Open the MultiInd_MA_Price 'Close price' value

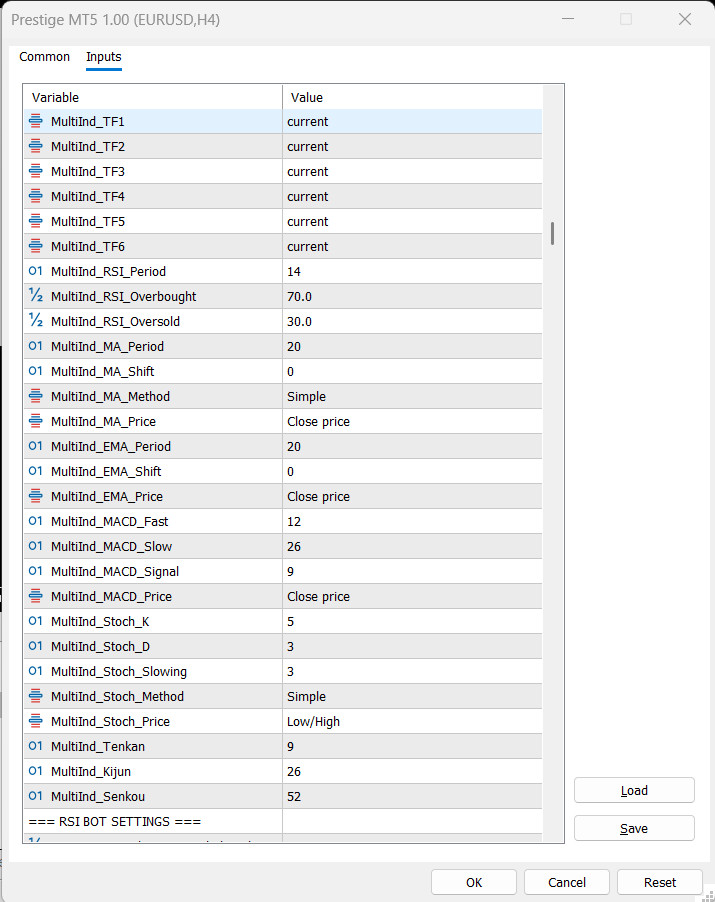point(412,421)
